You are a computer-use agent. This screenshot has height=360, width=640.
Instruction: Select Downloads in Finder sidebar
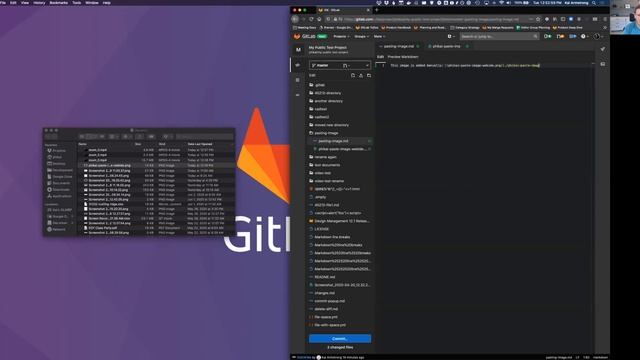click(59, 190)
